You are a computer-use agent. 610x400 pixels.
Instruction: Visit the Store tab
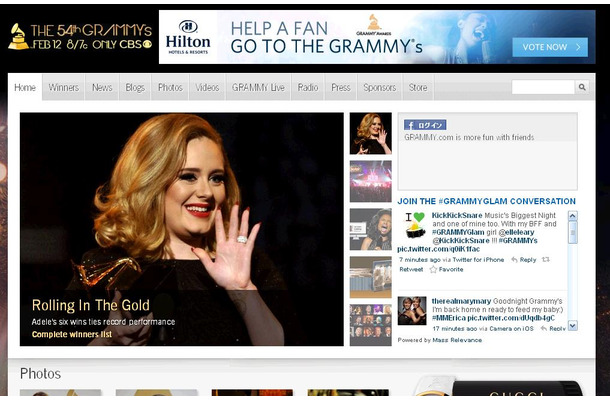[418, 88]
